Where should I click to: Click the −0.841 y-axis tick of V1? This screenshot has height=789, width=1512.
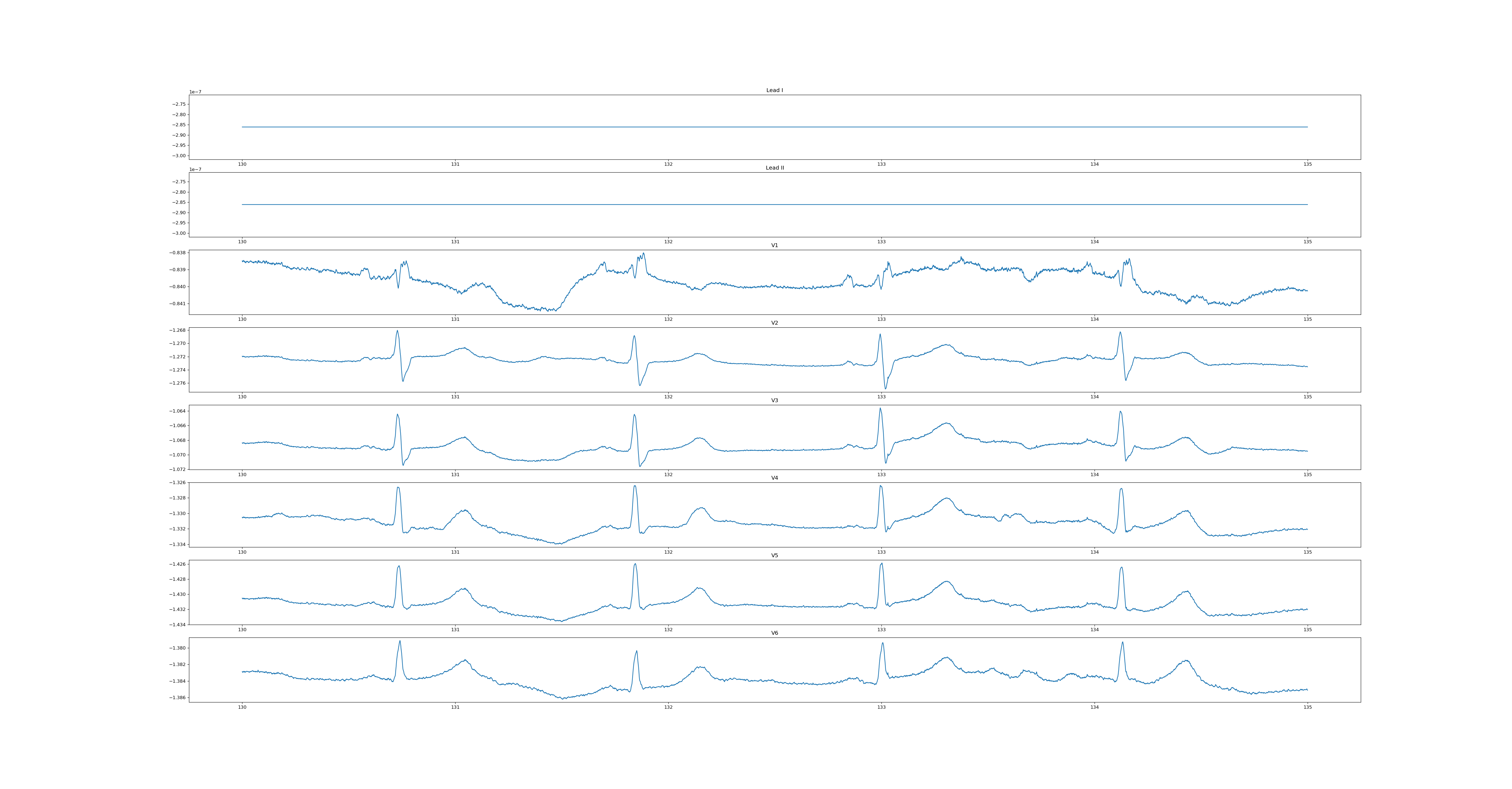tap(178, 304)
